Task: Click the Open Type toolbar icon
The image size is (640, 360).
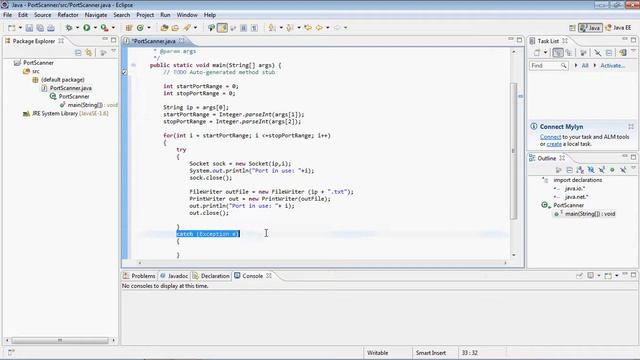Action: (x=164, y=28)
